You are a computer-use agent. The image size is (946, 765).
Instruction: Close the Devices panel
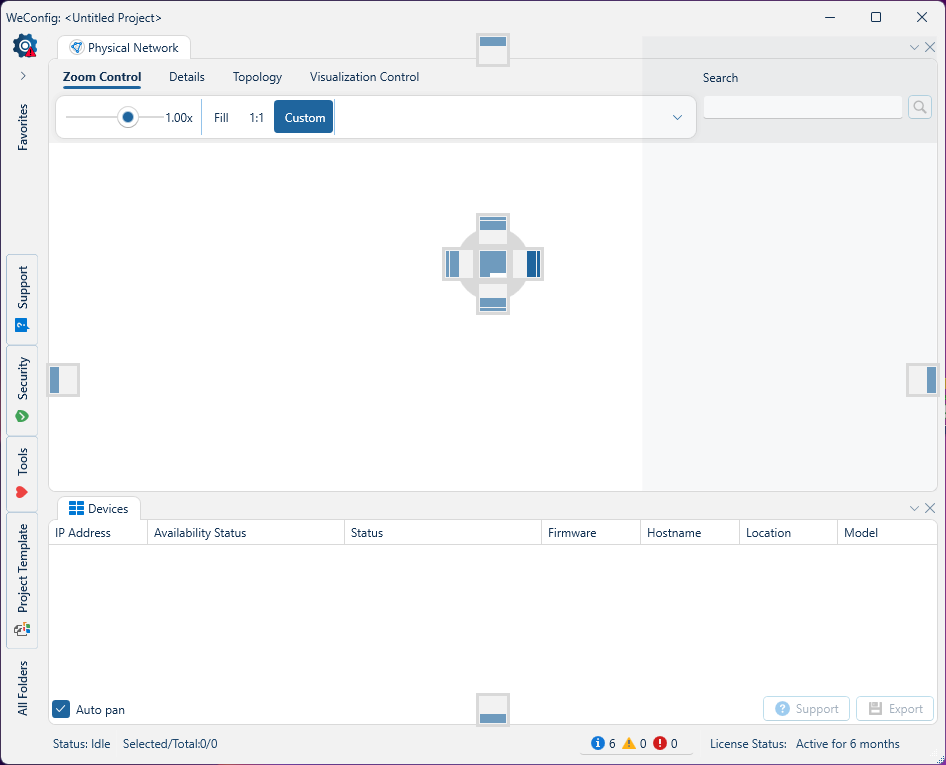(x=930, y=508)
